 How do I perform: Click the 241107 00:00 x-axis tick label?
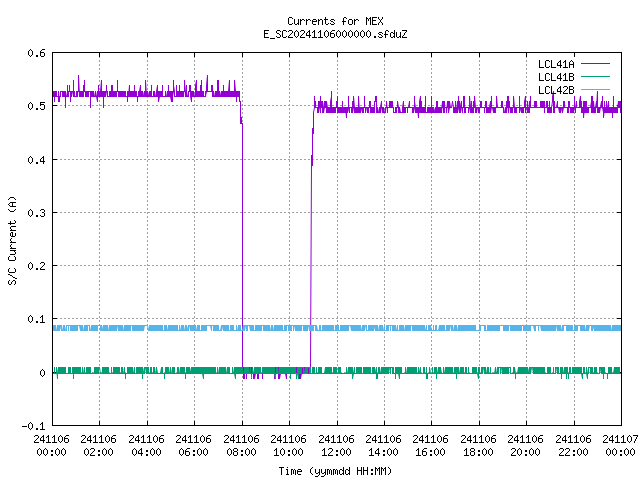(x=620, y=446)
